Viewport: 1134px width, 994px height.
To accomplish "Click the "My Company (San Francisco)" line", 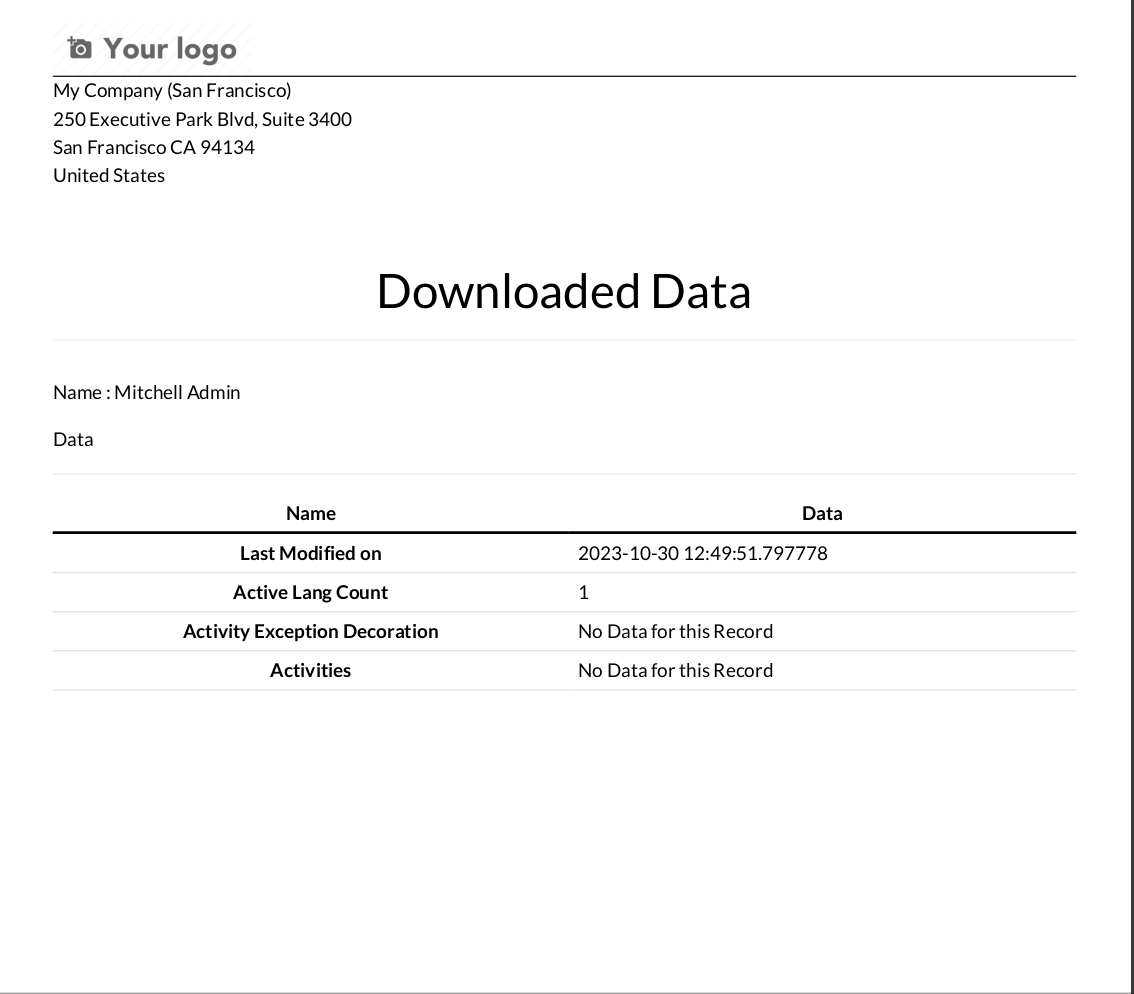I will [x=172, y=91].
